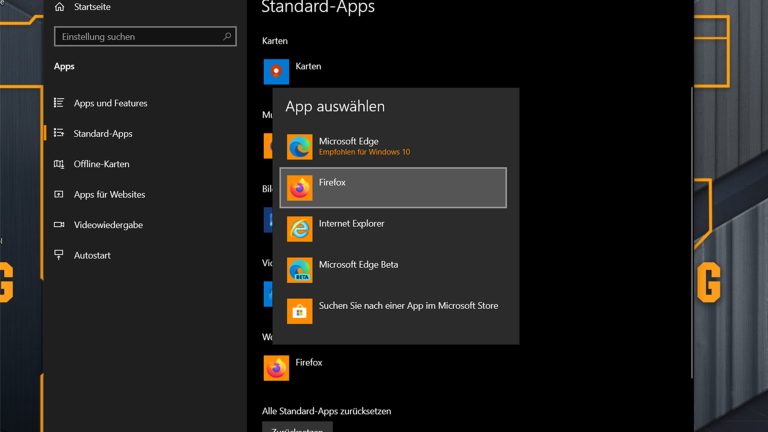Screen dimensions: 768x432
Task: Click the Firefox icon in the popup
Action: (x=299, y=188)
